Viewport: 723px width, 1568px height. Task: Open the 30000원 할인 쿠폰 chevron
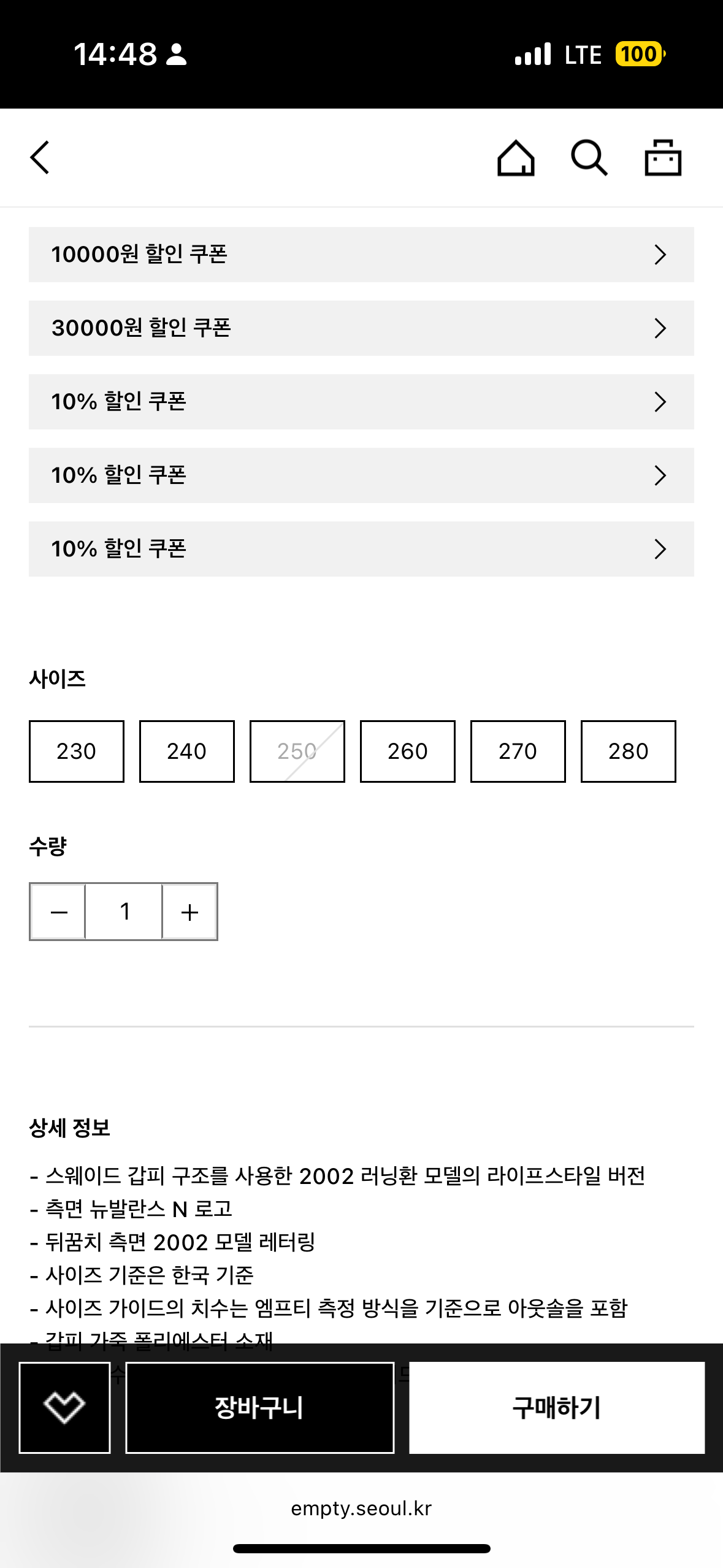click(x=660, y=328)
